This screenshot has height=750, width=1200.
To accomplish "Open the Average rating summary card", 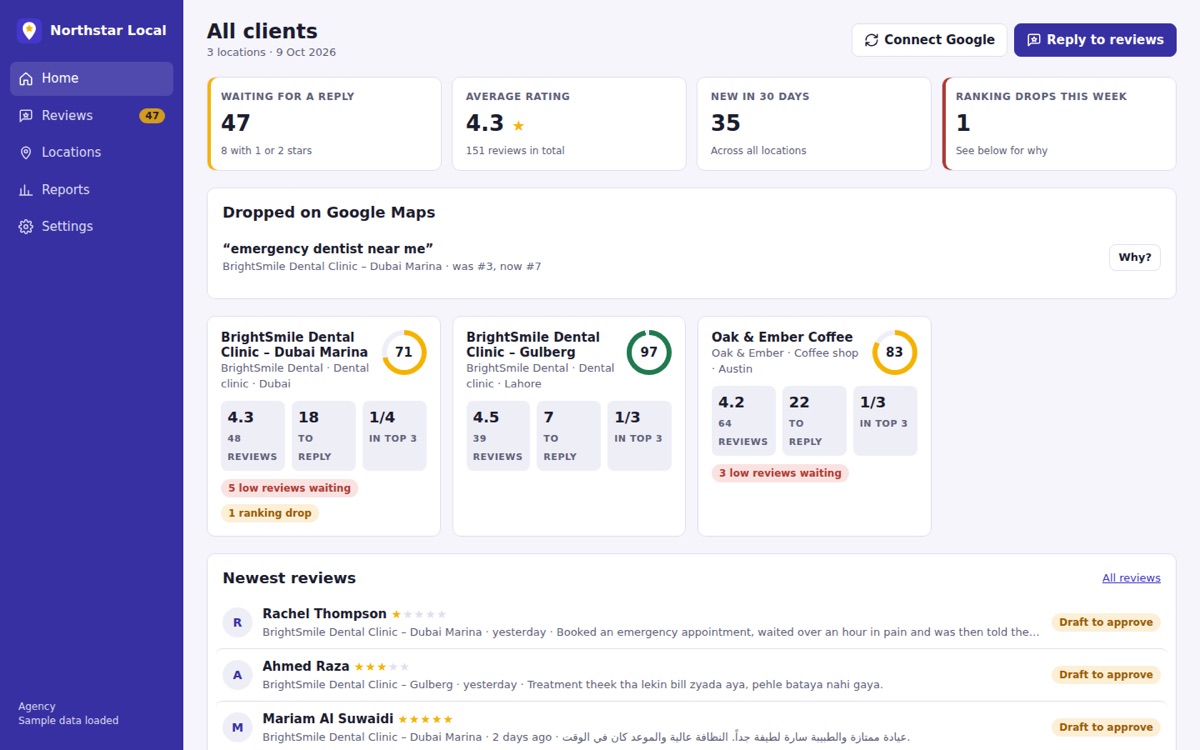I will click(x=569, y=124).
